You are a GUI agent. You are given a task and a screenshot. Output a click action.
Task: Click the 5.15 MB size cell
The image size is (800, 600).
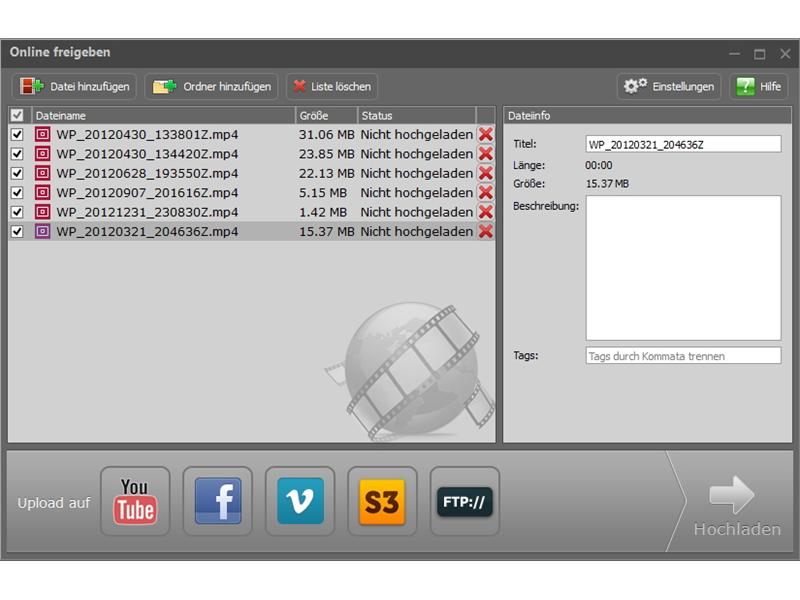[x=322, y=193]
